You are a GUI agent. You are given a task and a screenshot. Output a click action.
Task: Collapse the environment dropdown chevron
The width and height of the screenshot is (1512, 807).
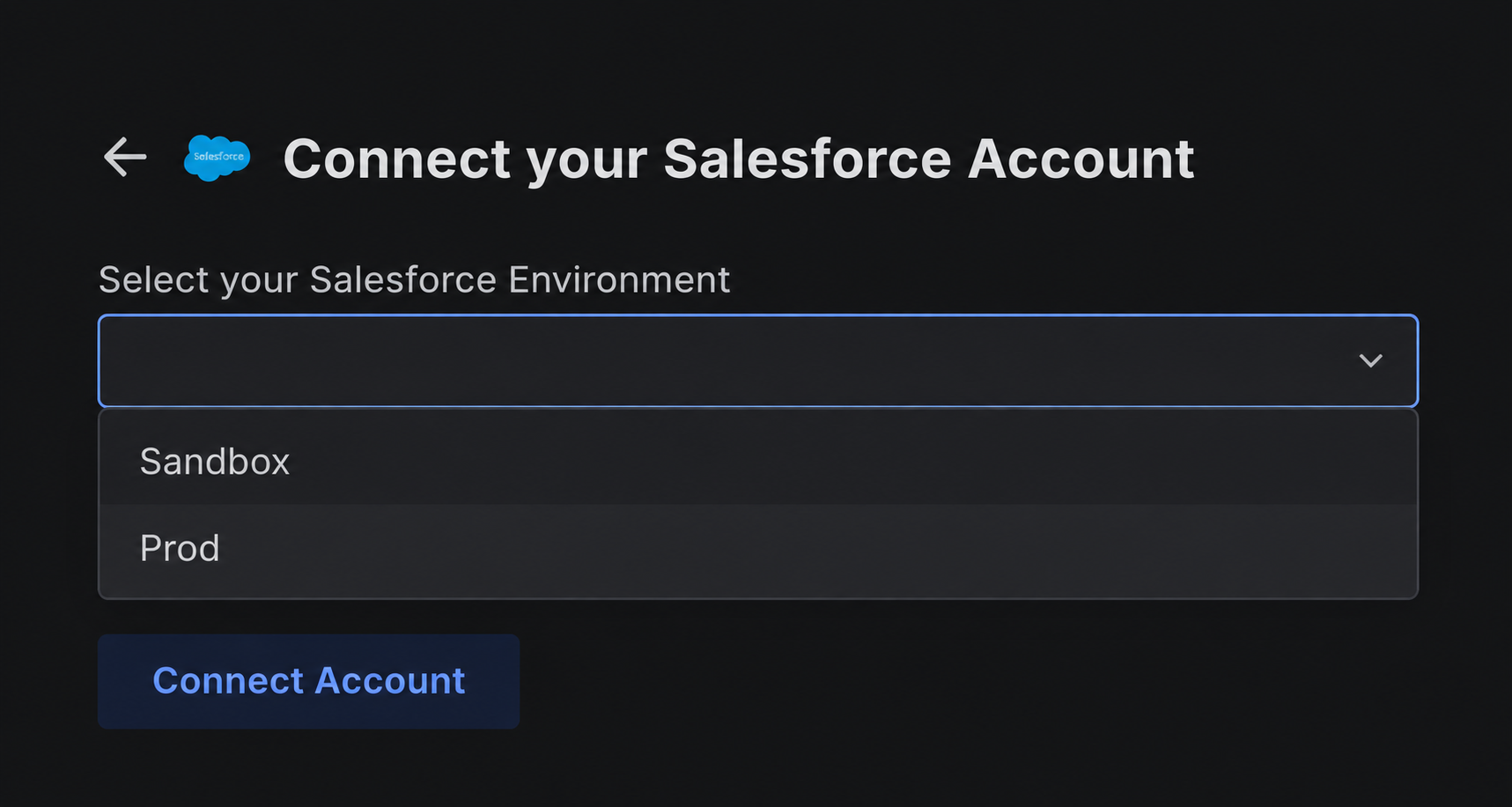tap(1370, 360)
